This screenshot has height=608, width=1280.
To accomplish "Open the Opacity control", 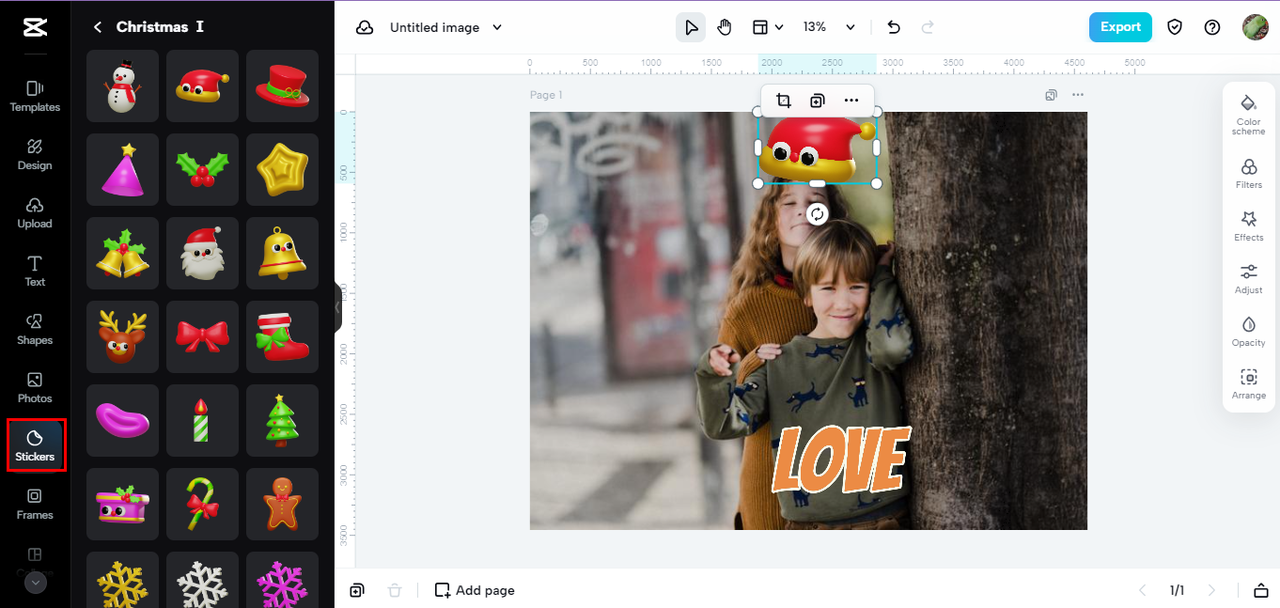I will pyautogui.click(x=1248, y=332).
